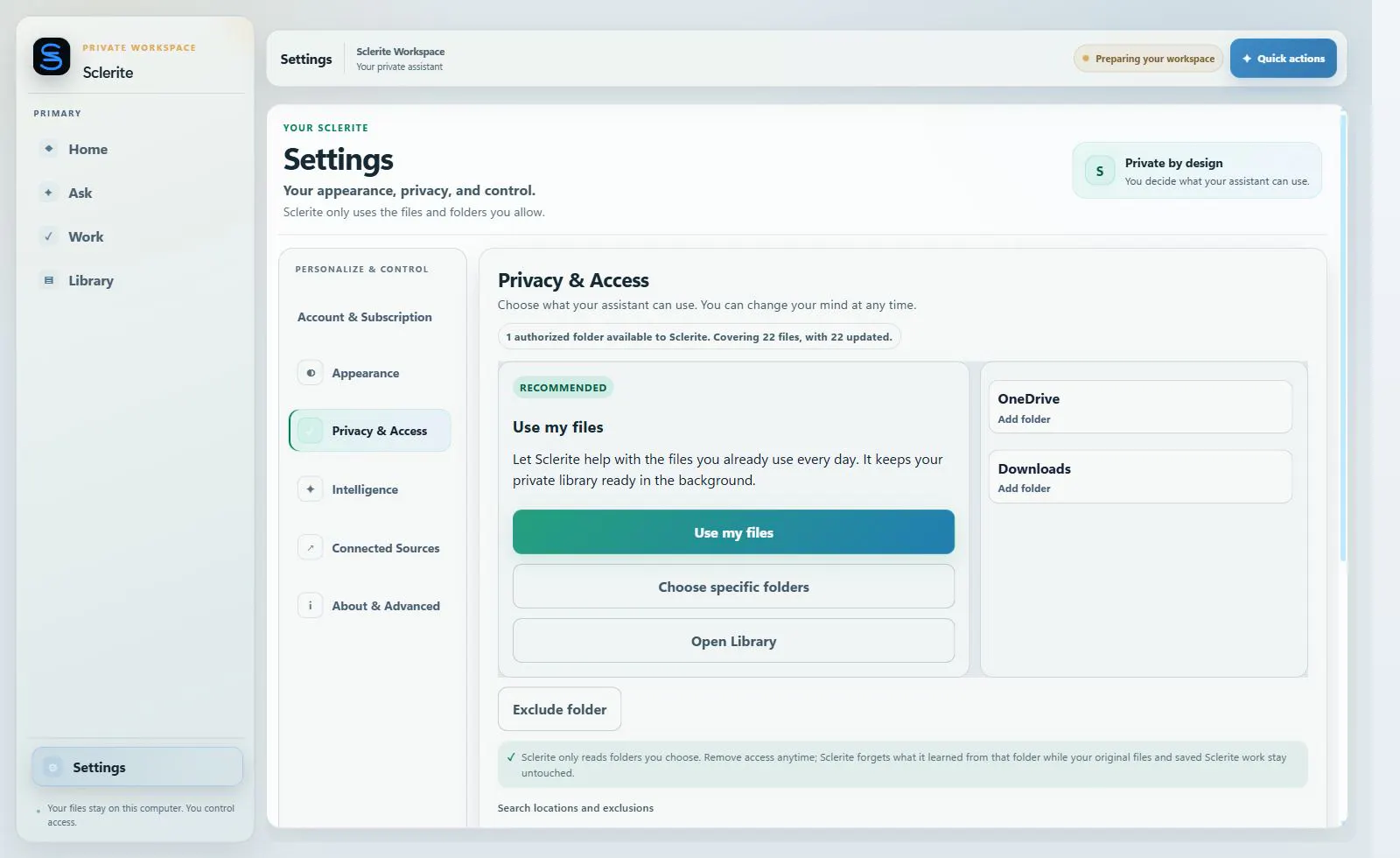Click Choose specific folders
Image resolution: width=1400 pixels, height=858 pixels.
733,587
